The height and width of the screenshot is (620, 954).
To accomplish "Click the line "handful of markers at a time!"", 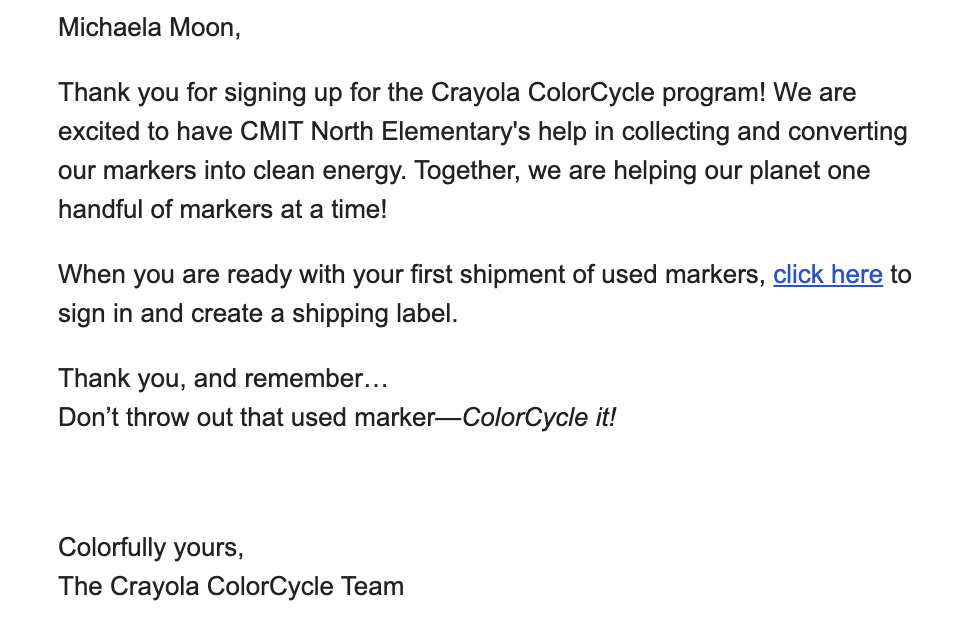I will point(223,210).
